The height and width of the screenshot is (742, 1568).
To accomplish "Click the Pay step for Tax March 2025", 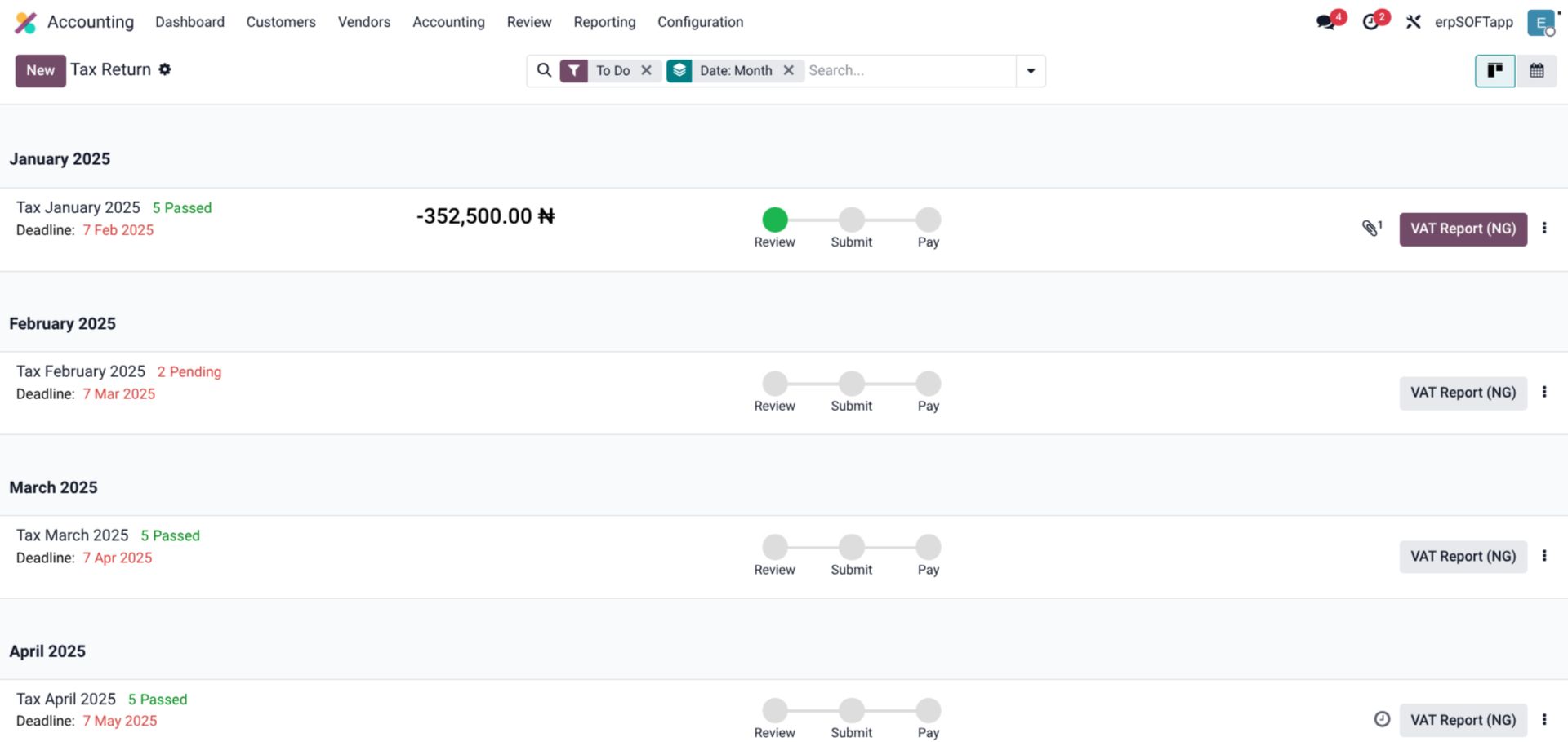I will tap(927, 547).
